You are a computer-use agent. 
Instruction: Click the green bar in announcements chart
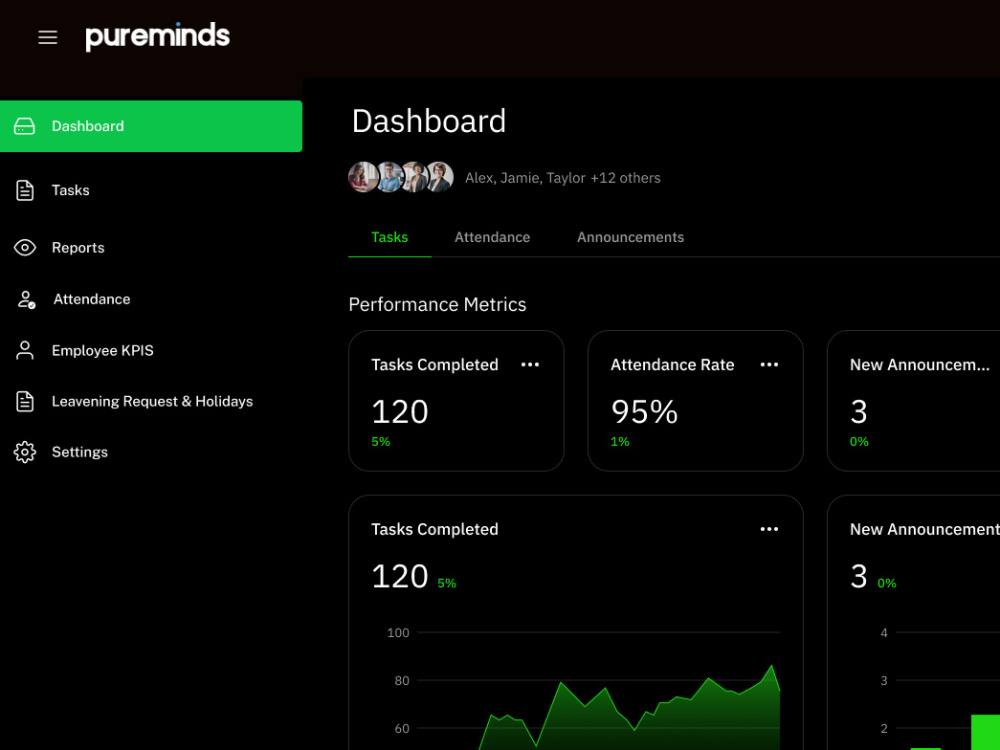[x=985, y=732]
